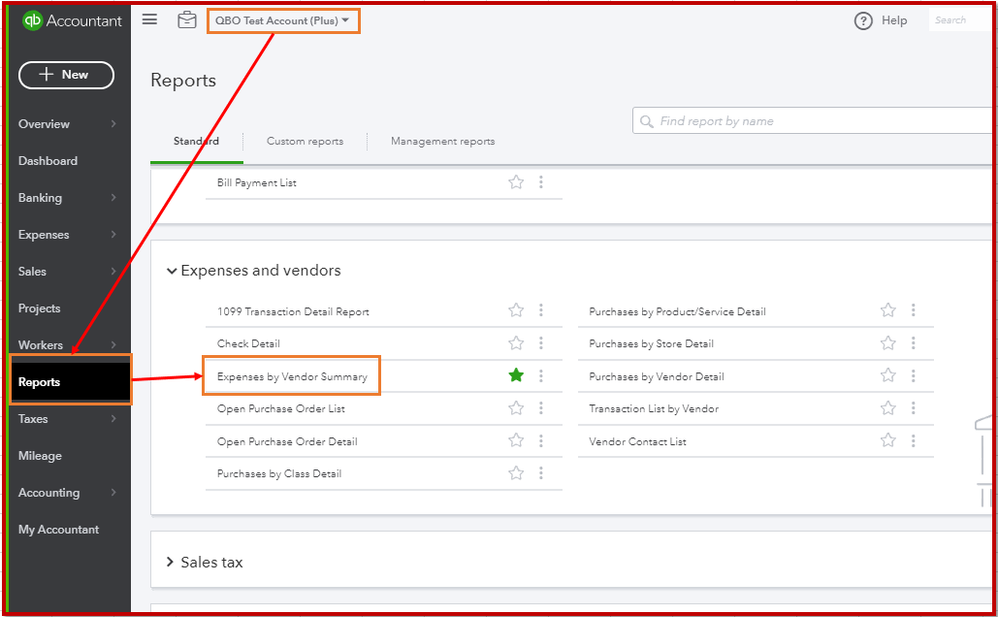Open more options for Expenses by Vendor Summary

tap(541, 376)
